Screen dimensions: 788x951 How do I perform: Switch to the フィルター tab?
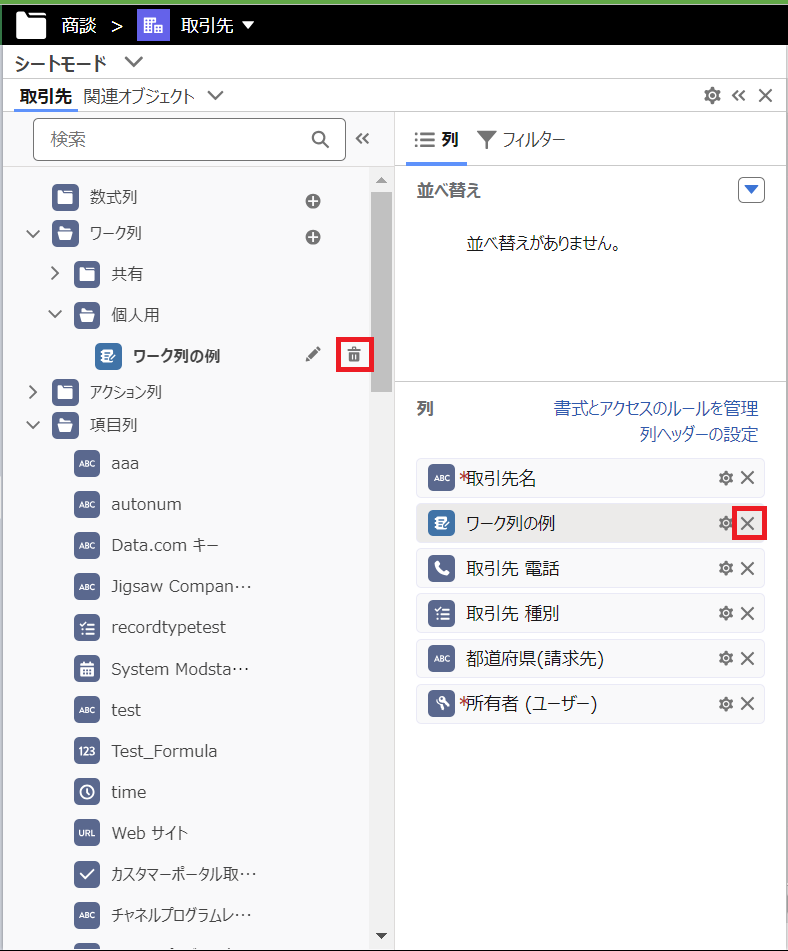[x=521, y=139]
